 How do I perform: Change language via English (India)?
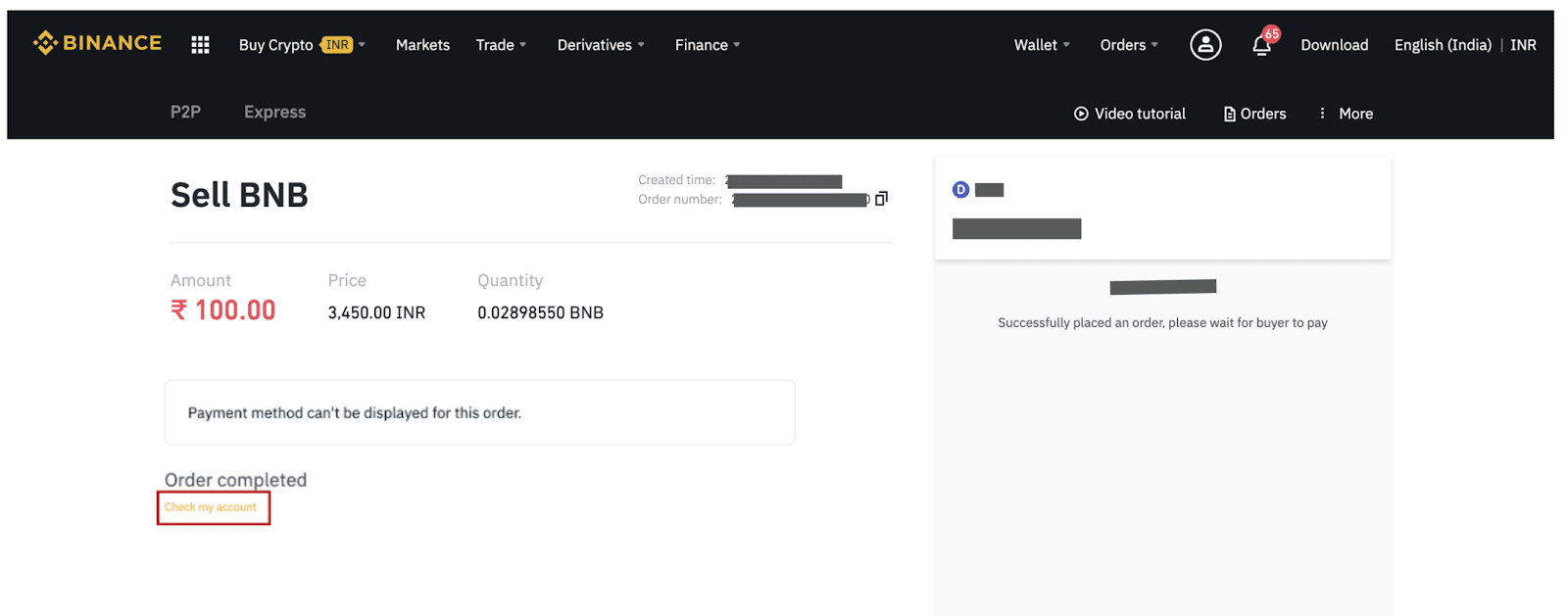(1443, 45)
